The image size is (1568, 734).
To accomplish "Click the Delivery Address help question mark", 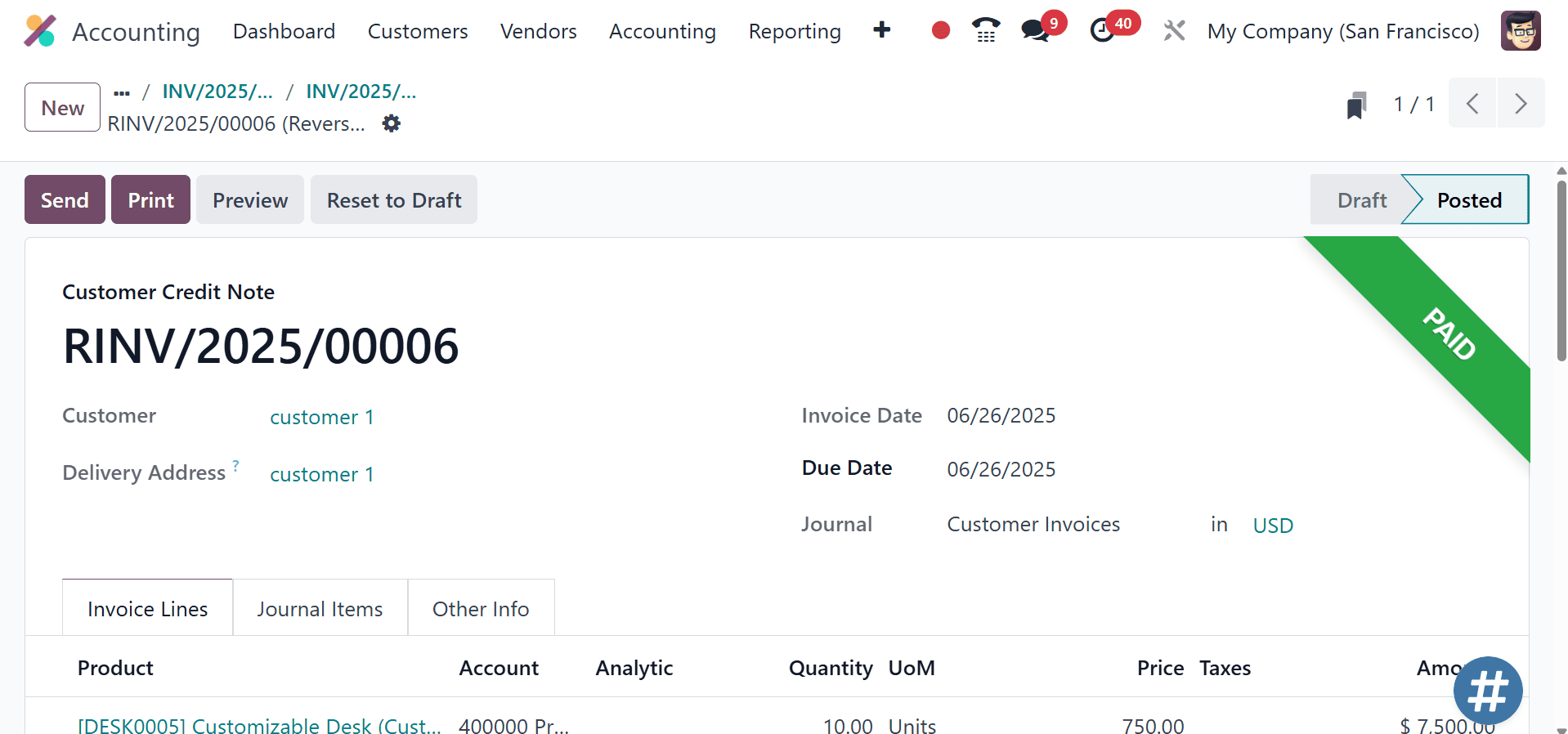I will [x=235, y=465].
